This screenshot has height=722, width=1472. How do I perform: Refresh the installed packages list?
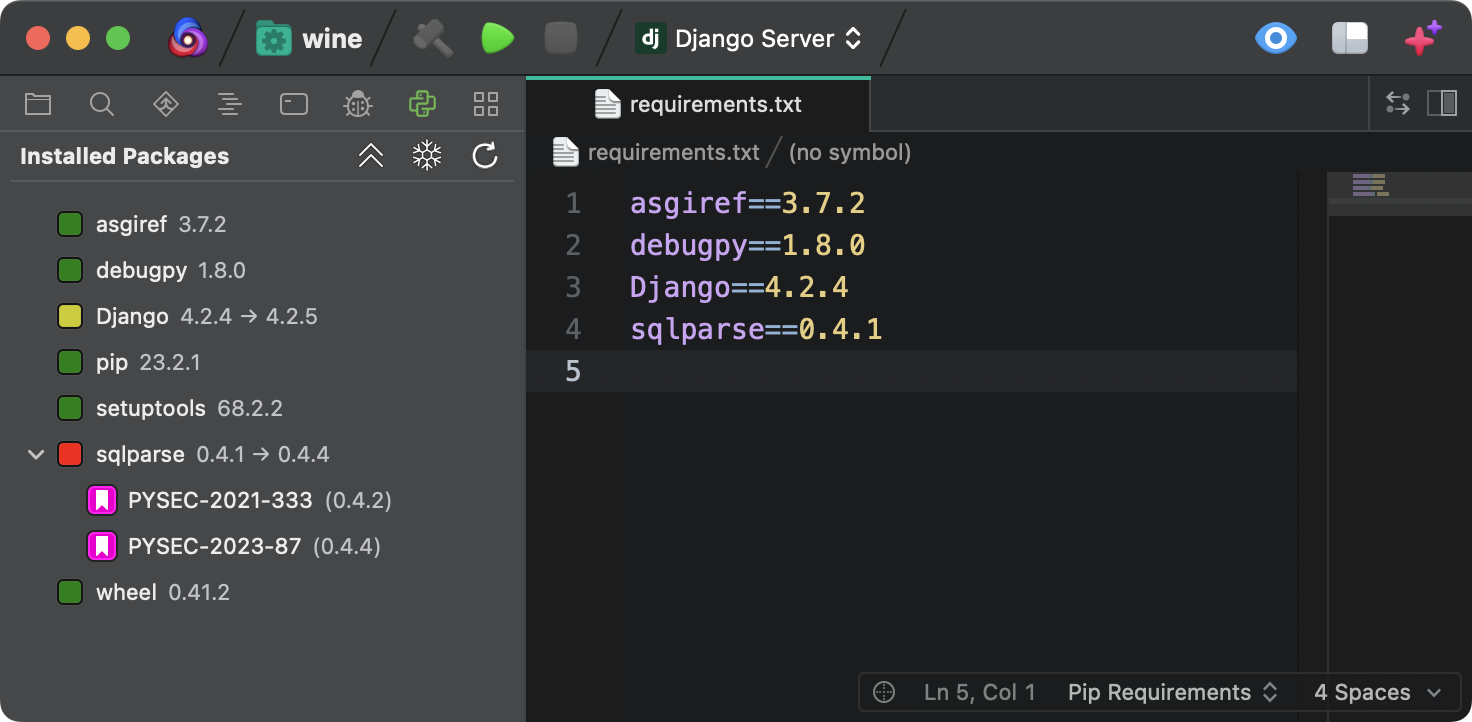484,155
